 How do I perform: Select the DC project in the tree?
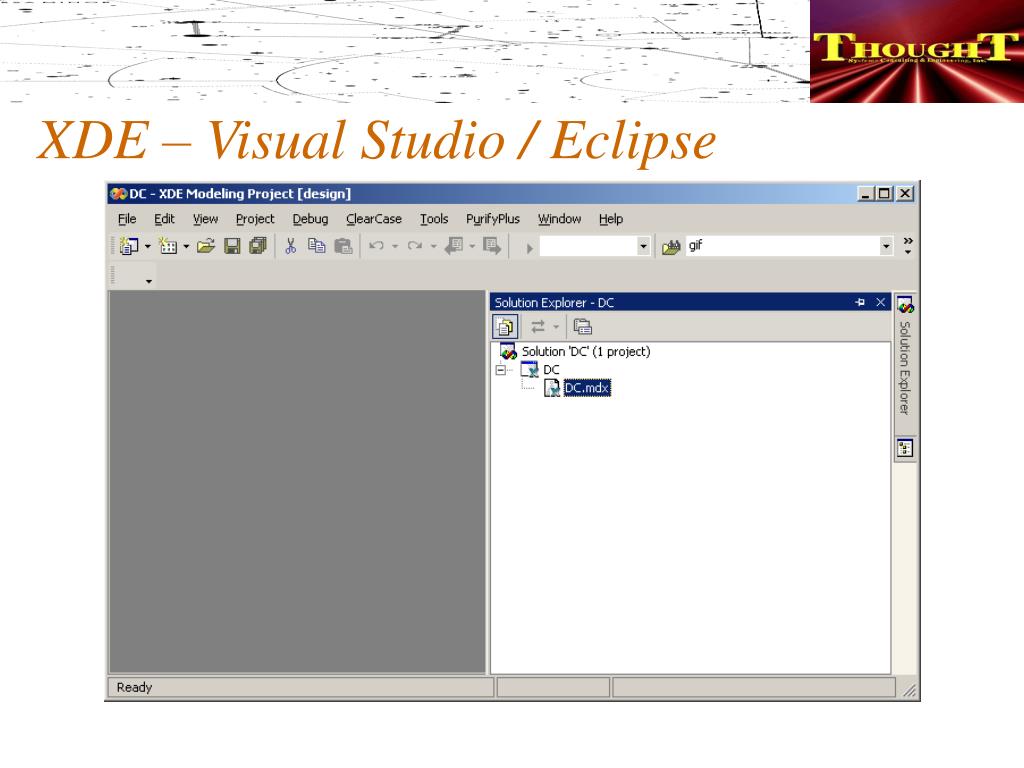(551, 370)
